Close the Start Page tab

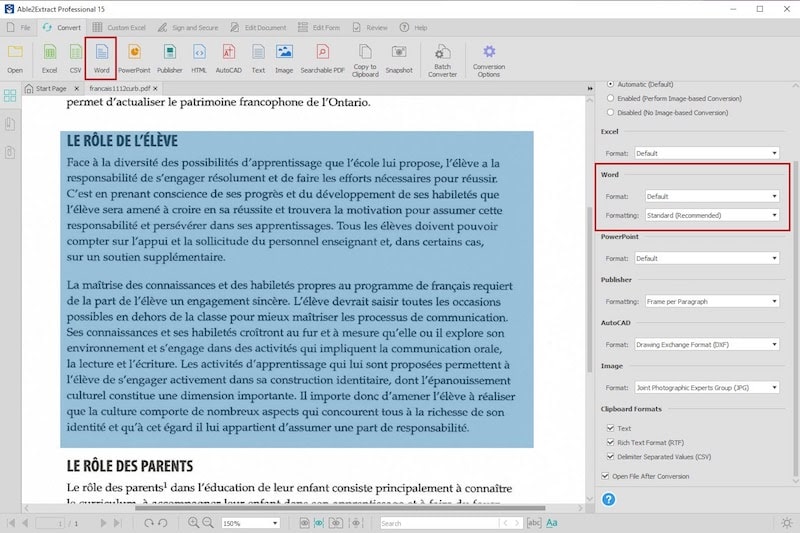(x=77, y=89)
